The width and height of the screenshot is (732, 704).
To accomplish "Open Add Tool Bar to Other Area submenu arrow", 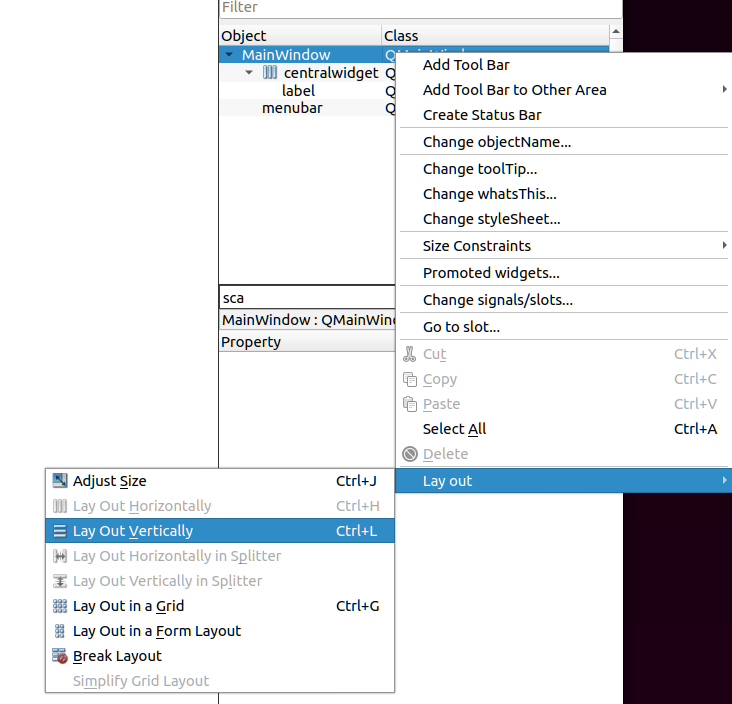I will click(724, 89).
